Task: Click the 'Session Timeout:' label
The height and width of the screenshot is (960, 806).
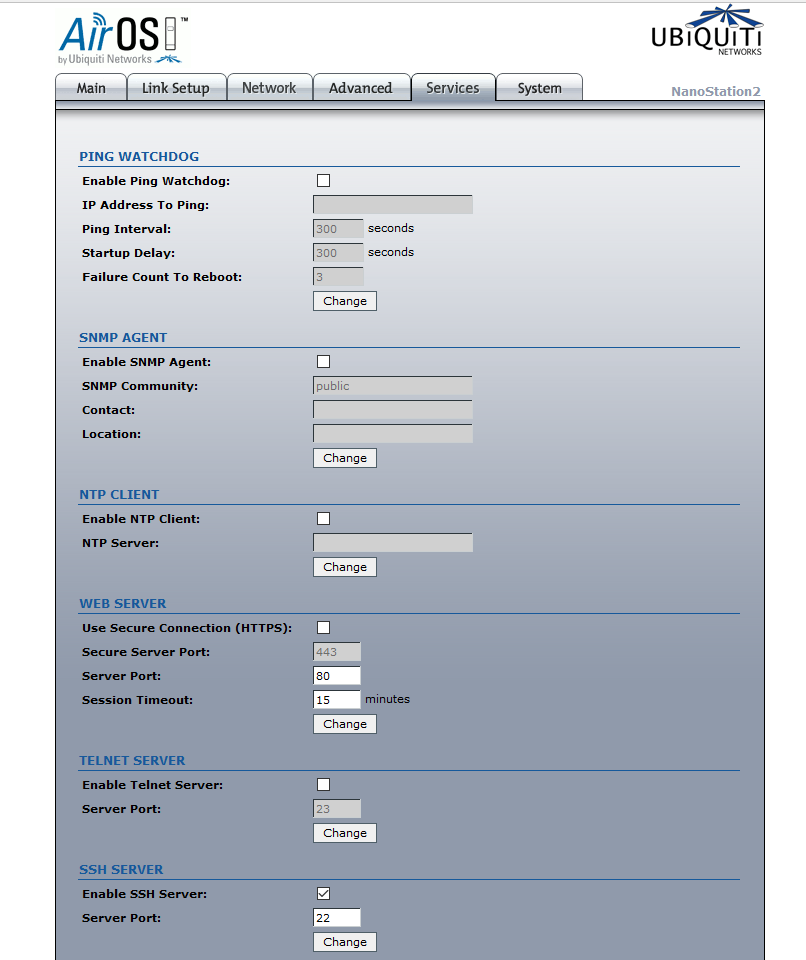Action: pos(137,700)
